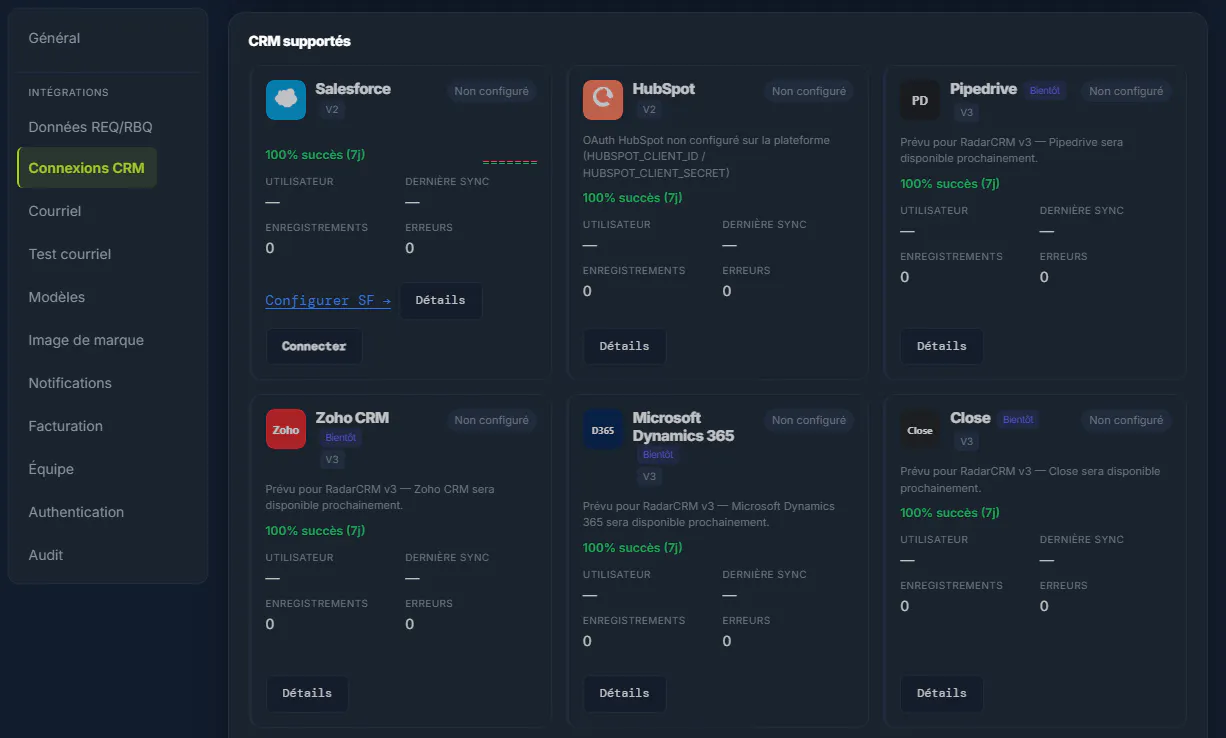Click Salesforce 100% succès (7j) text
Viewport: 1226px width, 738px height.
point(315,155)
